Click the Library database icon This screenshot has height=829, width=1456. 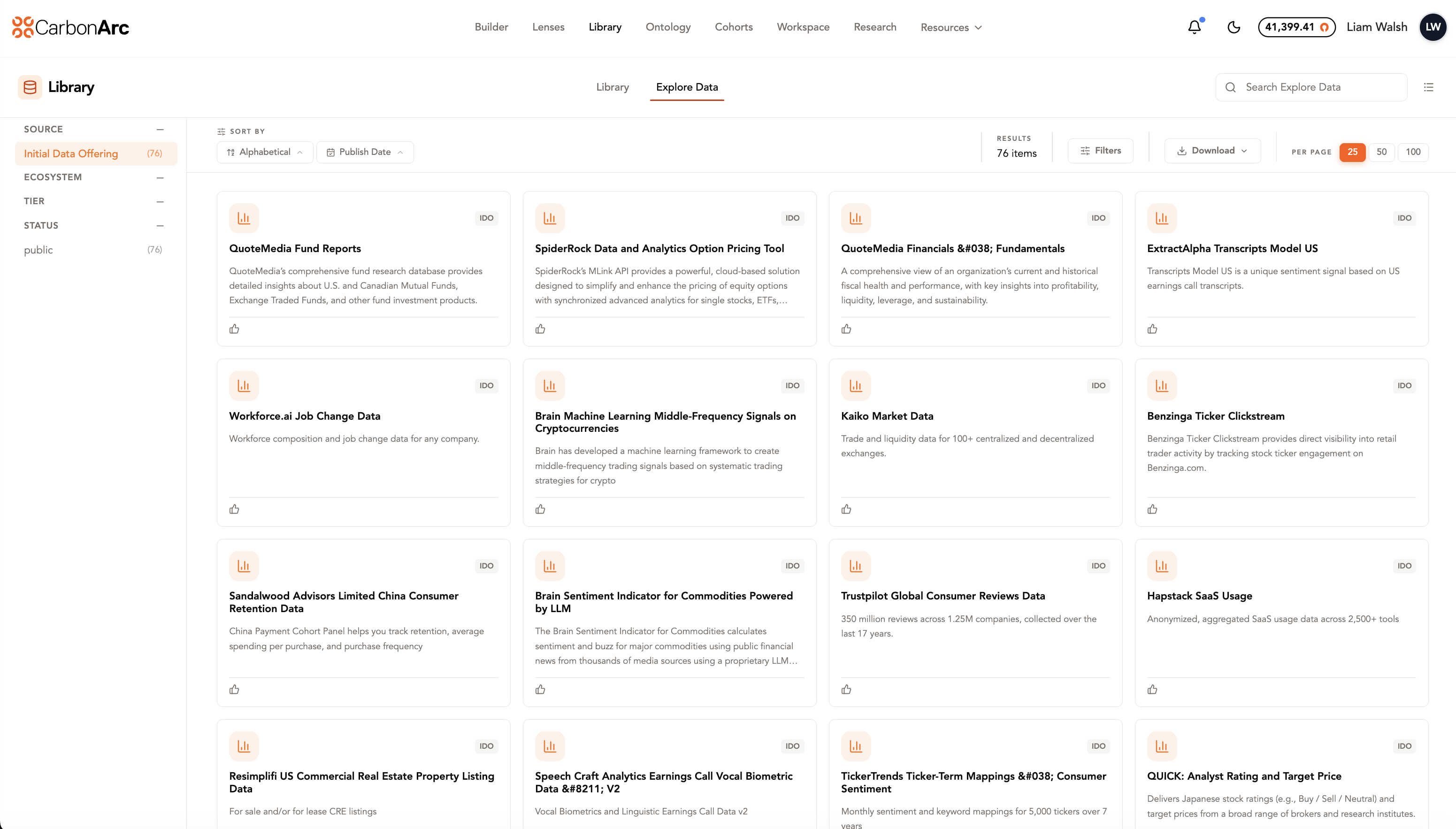point(30,87)
